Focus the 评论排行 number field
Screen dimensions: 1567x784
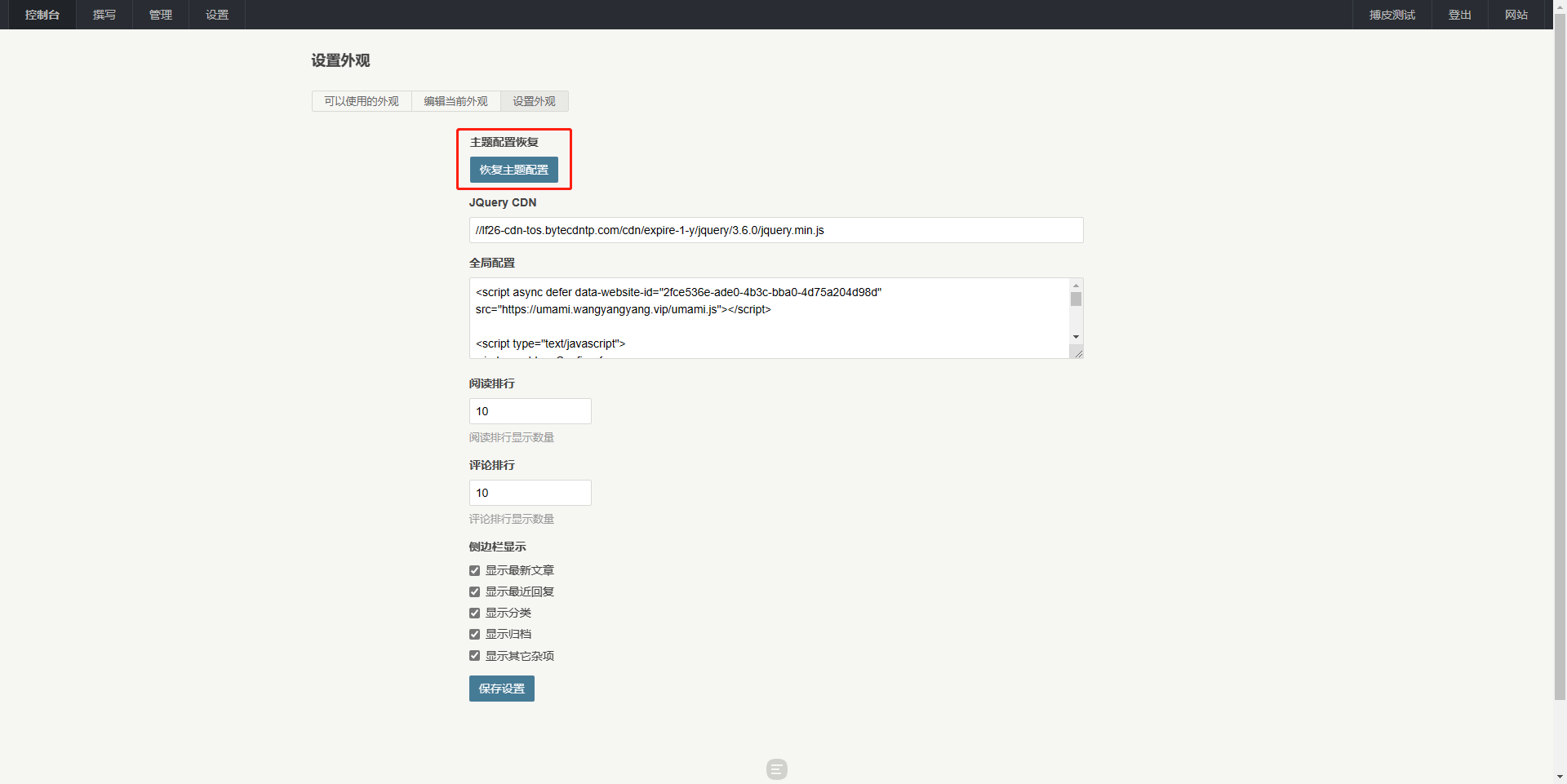click(530, 493)
